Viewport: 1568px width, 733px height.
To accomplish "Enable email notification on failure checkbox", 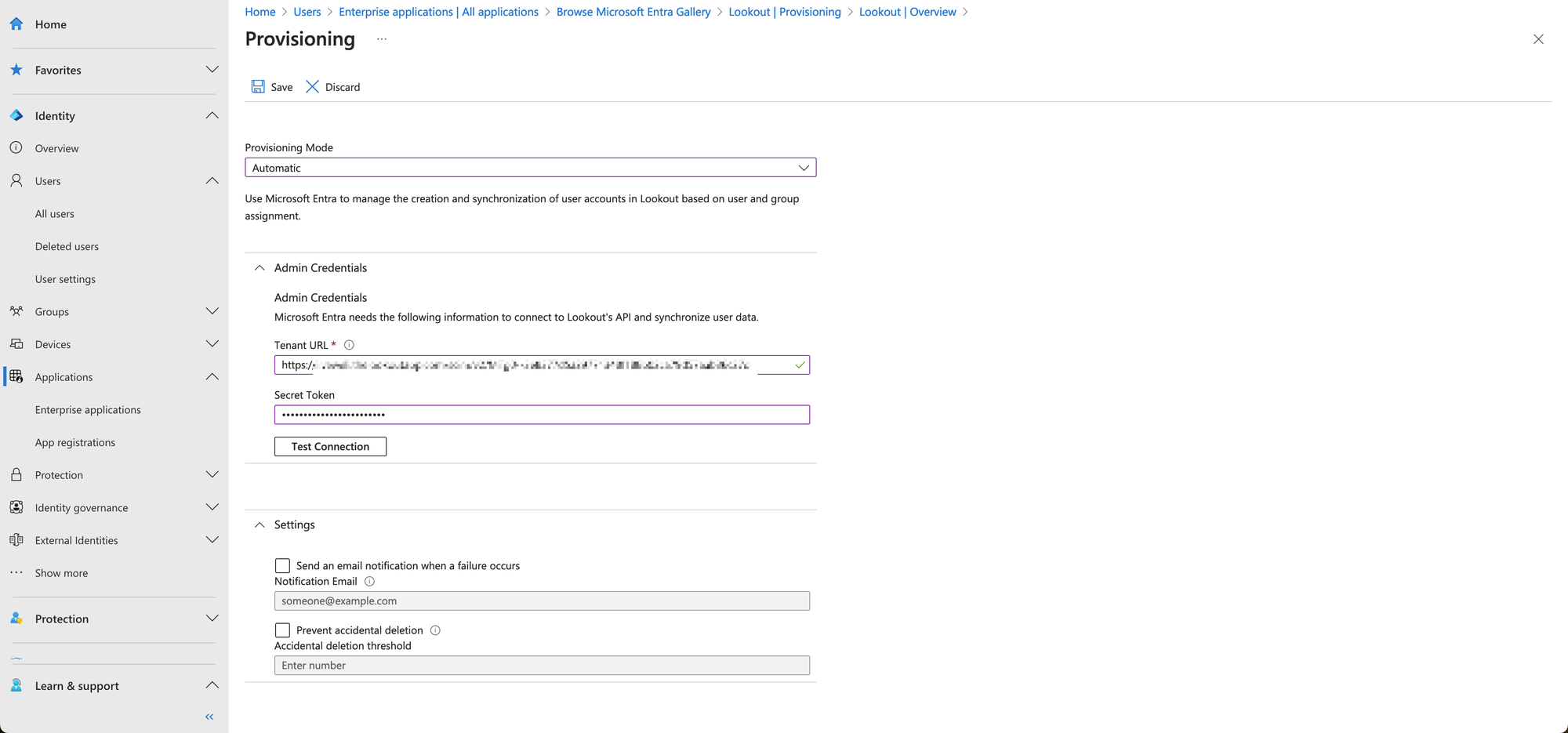I will [x=282, y=565].
